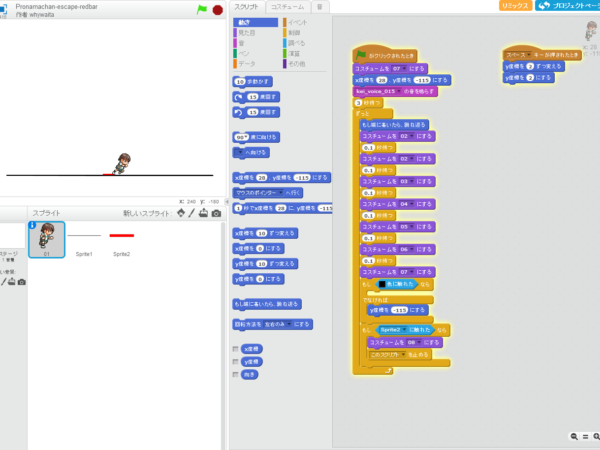
Task: Click the green flag to start project
Action: 202,10
